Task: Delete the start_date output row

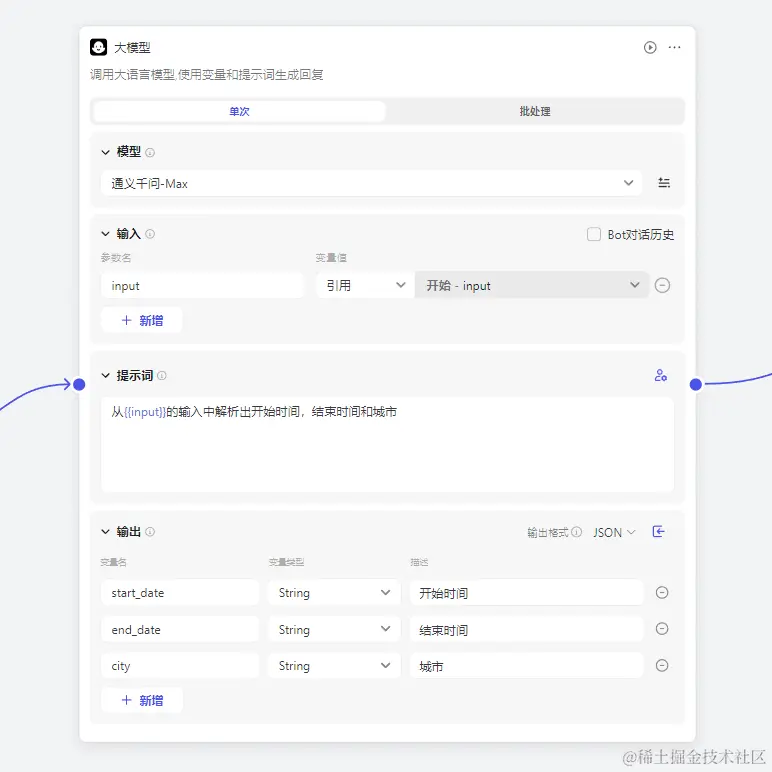Action: 662,592
